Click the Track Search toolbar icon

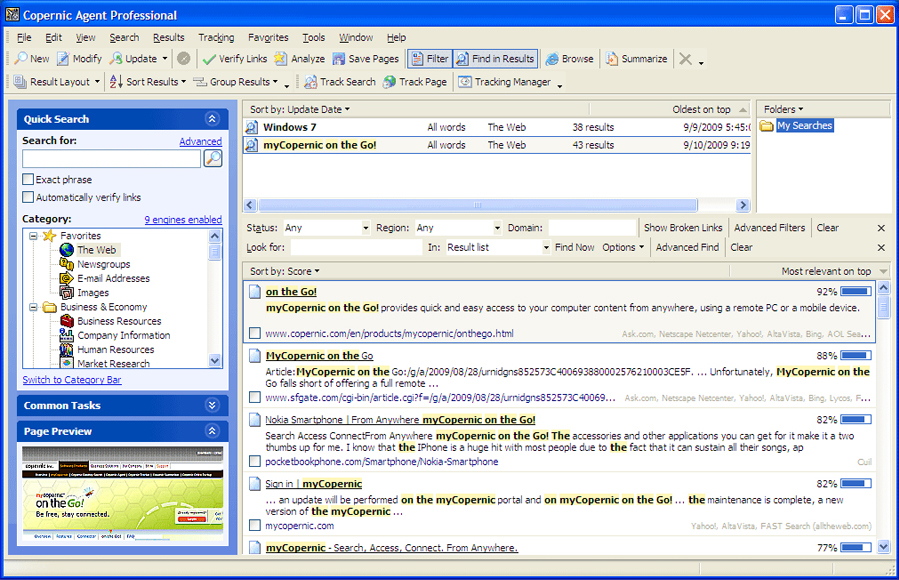coord(311,82)
